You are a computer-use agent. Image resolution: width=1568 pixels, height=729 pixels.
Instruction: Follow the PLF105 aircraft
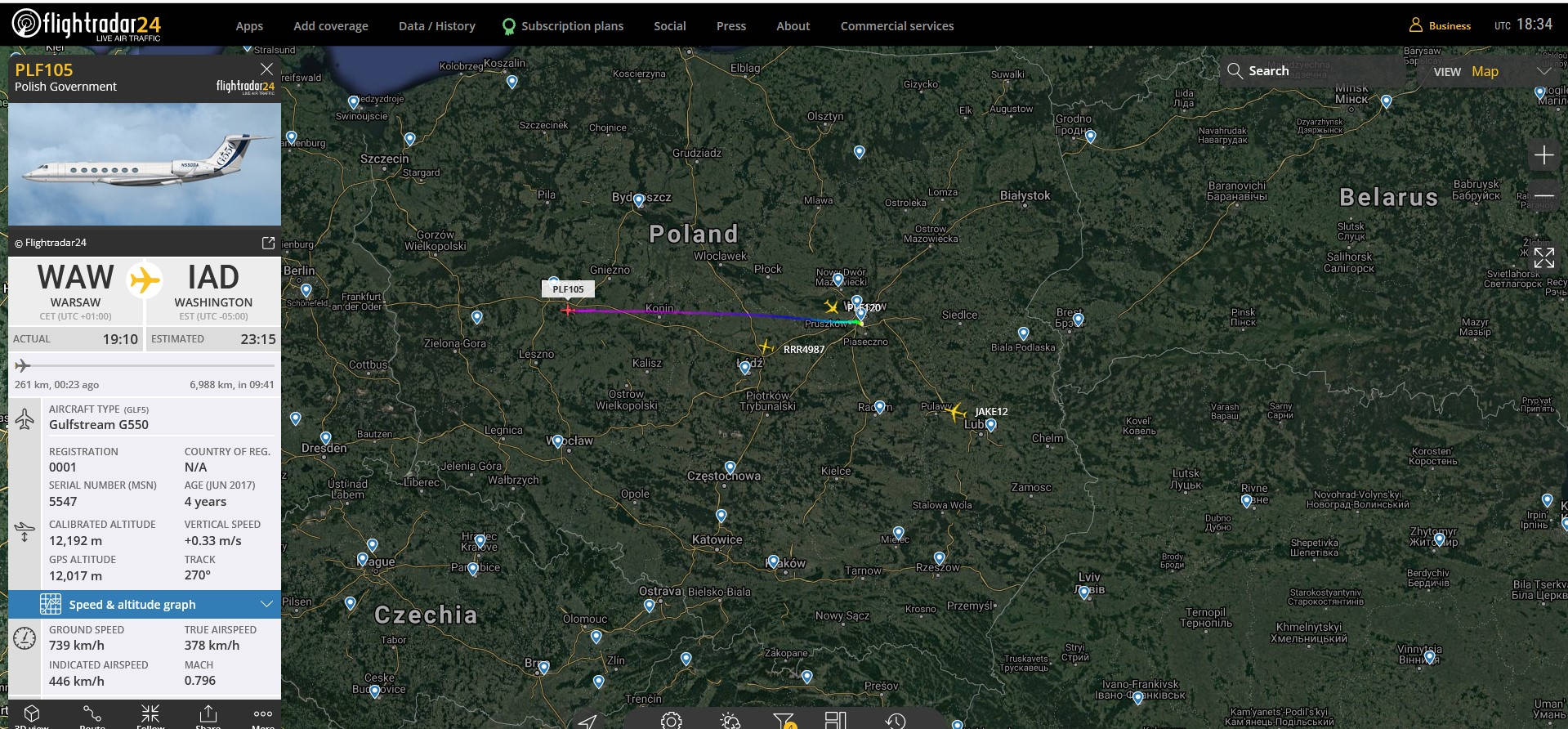(x=150, y=716)
